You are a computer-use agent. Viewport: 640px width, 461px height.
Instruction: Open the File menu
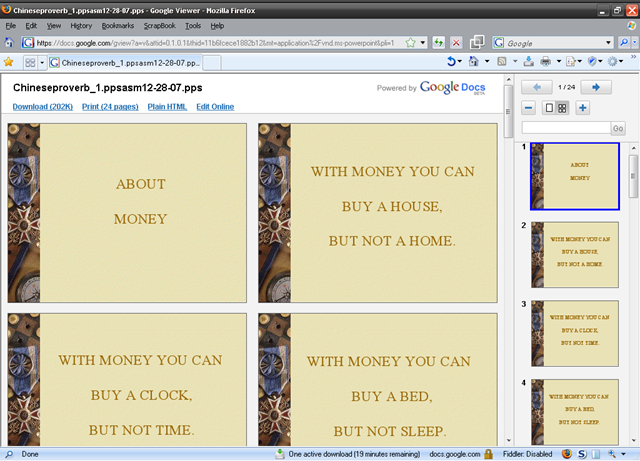[x=11, y=26]
